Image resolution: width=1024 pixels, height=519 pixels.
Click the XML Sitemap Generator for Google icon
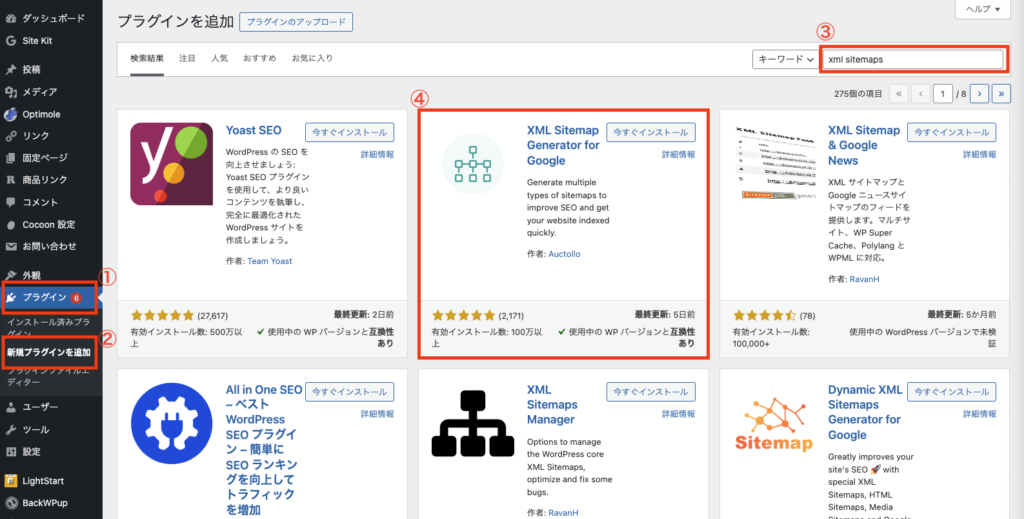[473, 164]
